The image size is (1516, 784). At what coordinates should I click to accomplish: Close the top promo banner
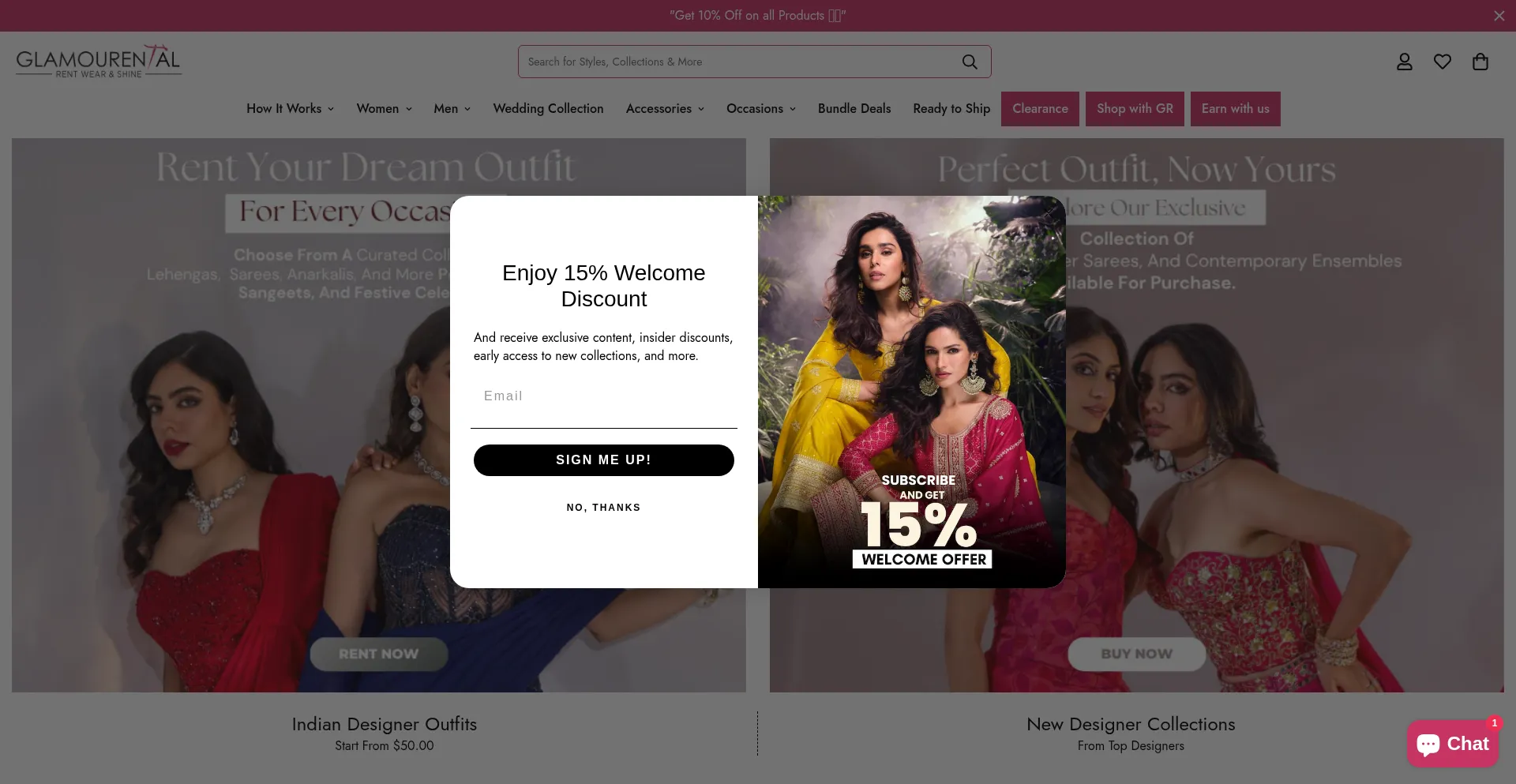coord(1499,16)
